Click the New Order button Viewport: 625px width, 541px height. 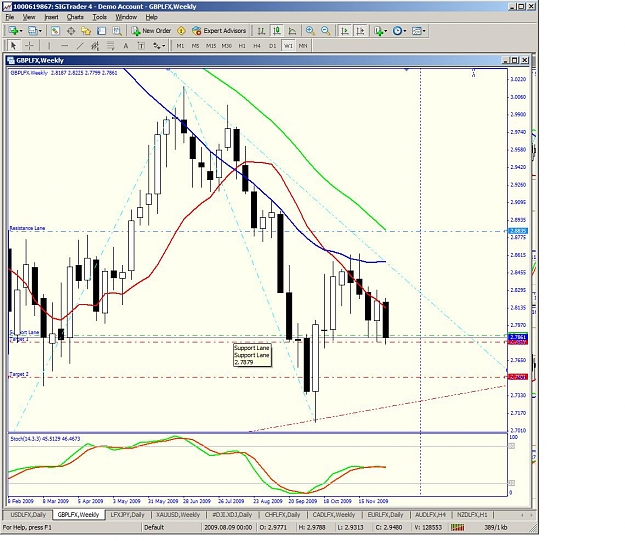(151, 31)
